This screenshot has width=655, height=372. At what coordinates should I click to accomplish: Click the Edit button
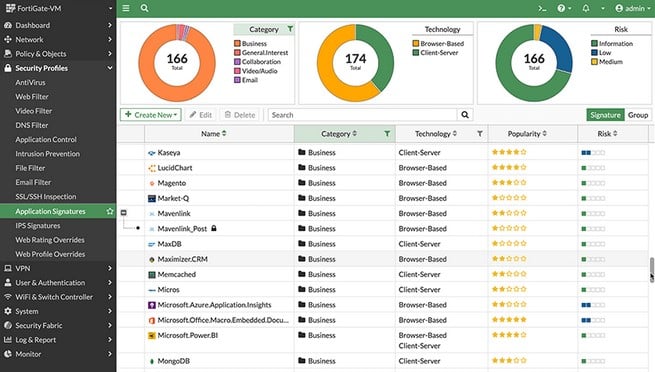pyautogui.click(x=201, y=115)
